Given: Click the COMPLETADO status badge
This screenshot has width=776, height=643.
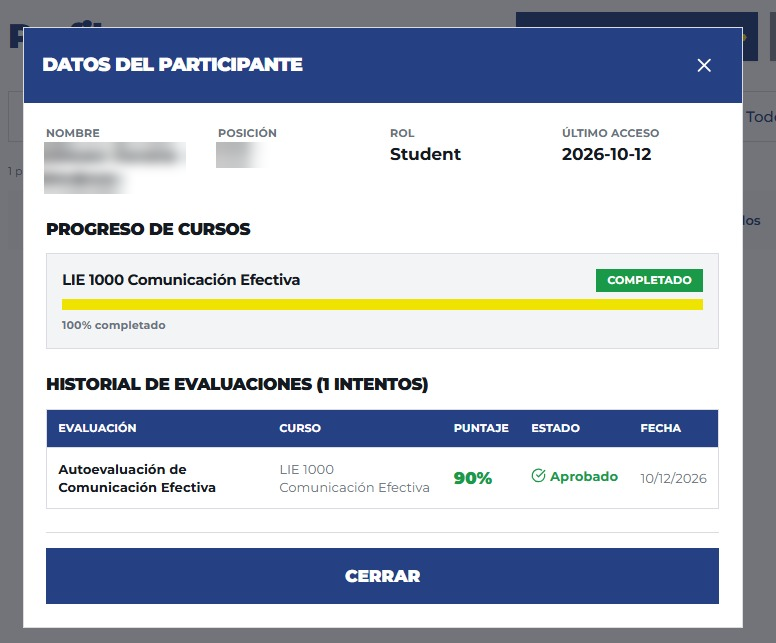Looking at the screenshot, I should pos(649,280).
